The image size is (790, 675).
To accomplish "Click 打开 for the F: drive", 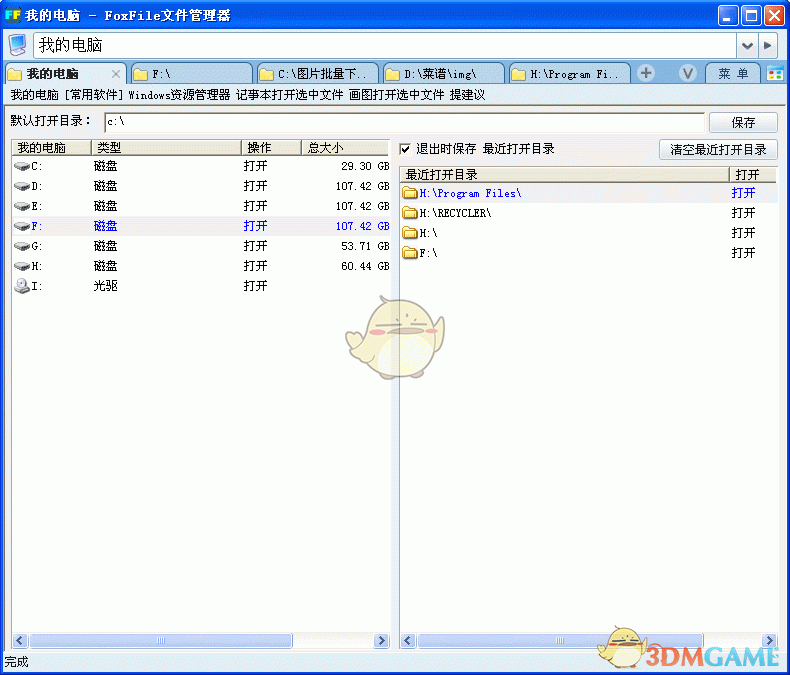I will click(x=255, y=226).
